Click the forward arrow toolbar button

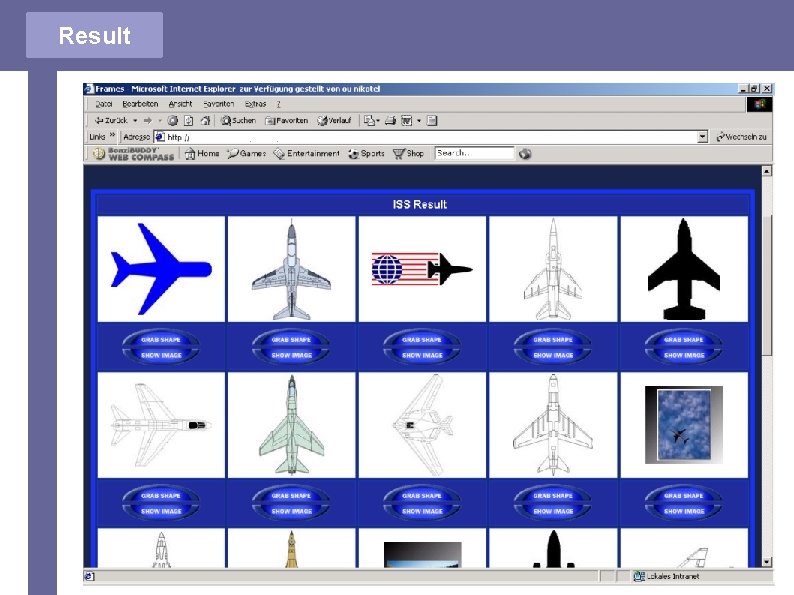pos(147,121)
